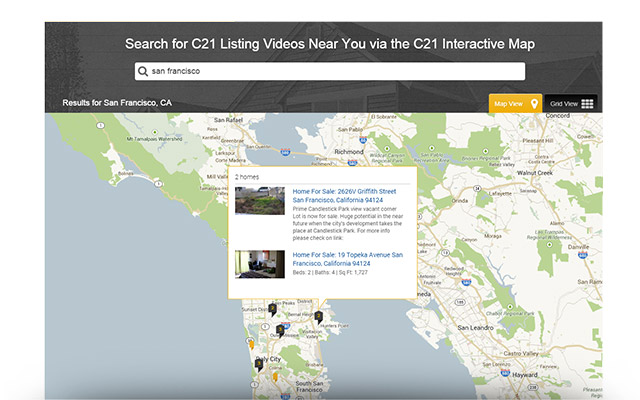Select the yellow marker on the west coast
The height and width of the screenshot is (400, 640).
tap(251, 345)
